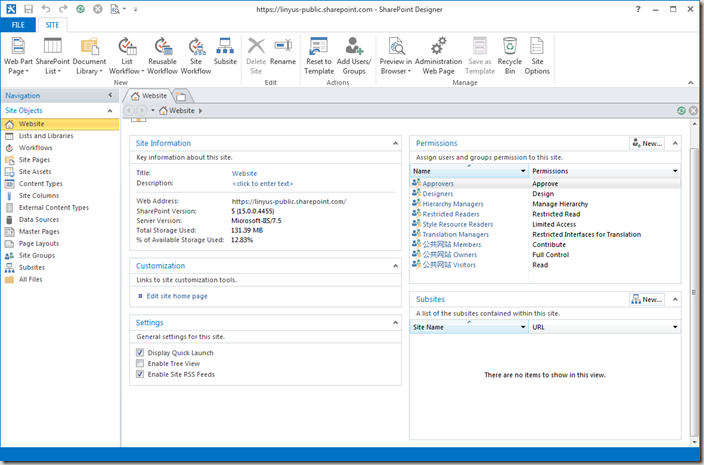Start a new Site Workflow
The width and height of the screenshot is (704, 465).
point(196,56)
